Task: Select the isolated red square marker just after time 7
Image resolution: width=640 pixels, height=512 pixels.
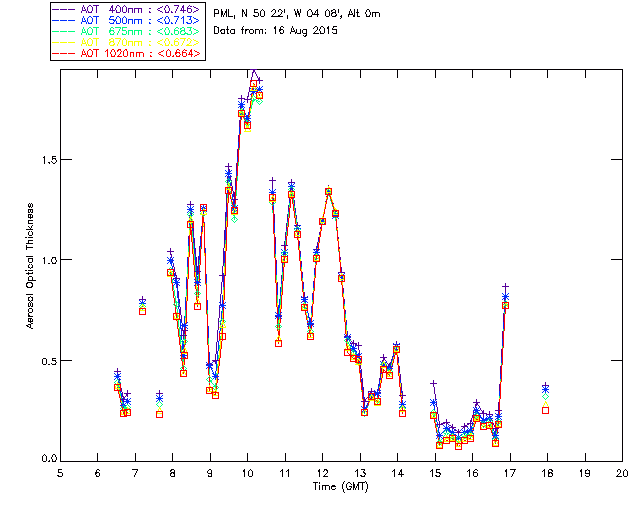Action: [x=143, y=311]
